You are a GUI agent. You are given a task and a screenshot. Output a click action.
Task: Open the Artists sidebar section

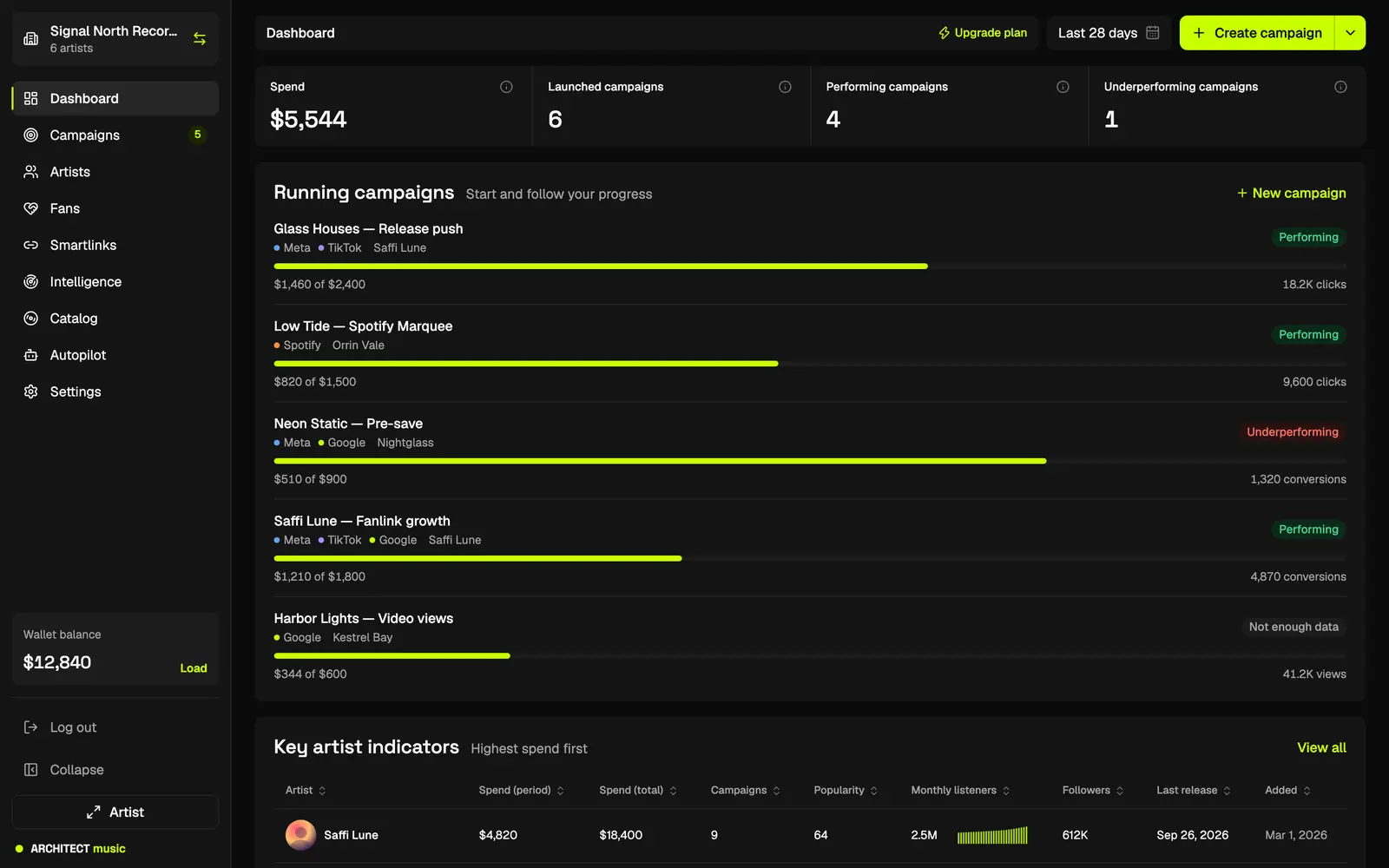[115, 172]
